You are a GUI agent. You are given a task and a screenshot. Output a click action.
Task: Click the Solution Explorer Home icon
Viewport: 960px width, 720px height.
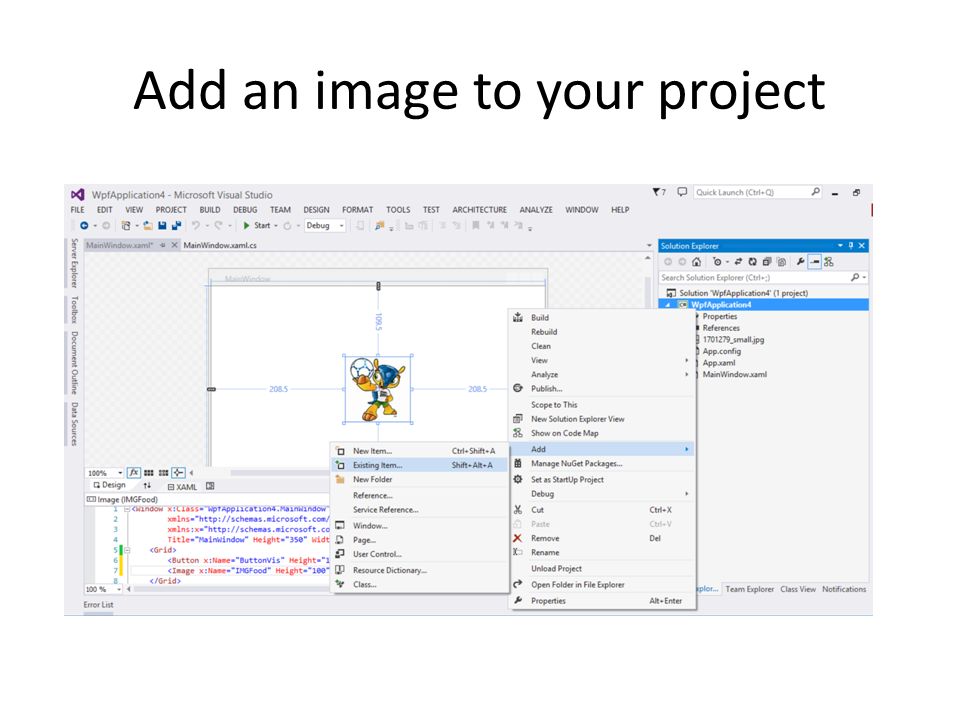[696, 262]
